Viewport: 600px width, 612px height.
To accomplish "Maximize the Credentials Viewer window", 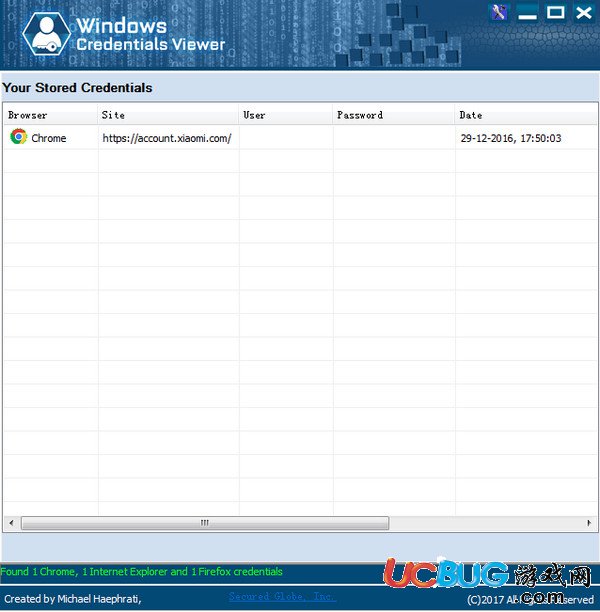I will [x=555, y=12].
